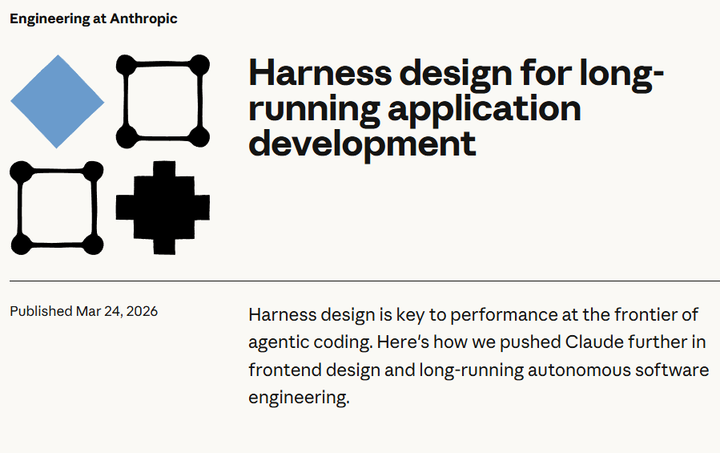Click the word Anthropic in the header
This screenshot has height=453, width=720.
[144, 19]
